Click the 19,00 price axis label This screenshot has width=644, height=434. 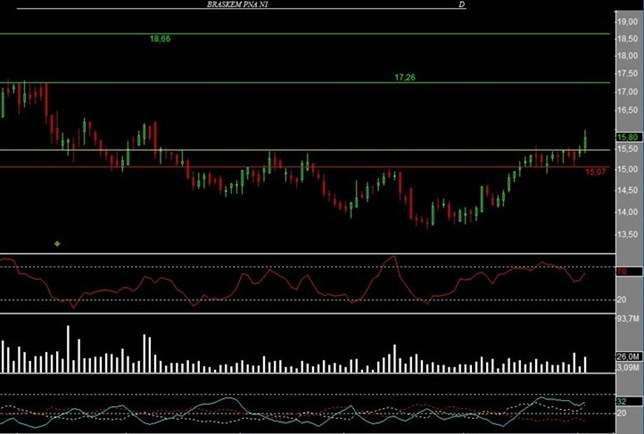point(627,19)
